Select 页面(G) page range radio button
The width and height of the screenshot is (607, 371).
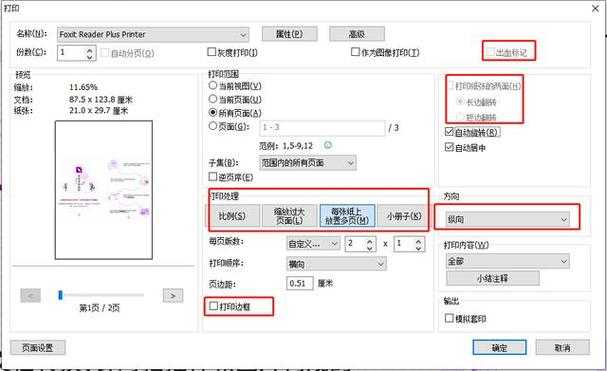click(213, 126)
